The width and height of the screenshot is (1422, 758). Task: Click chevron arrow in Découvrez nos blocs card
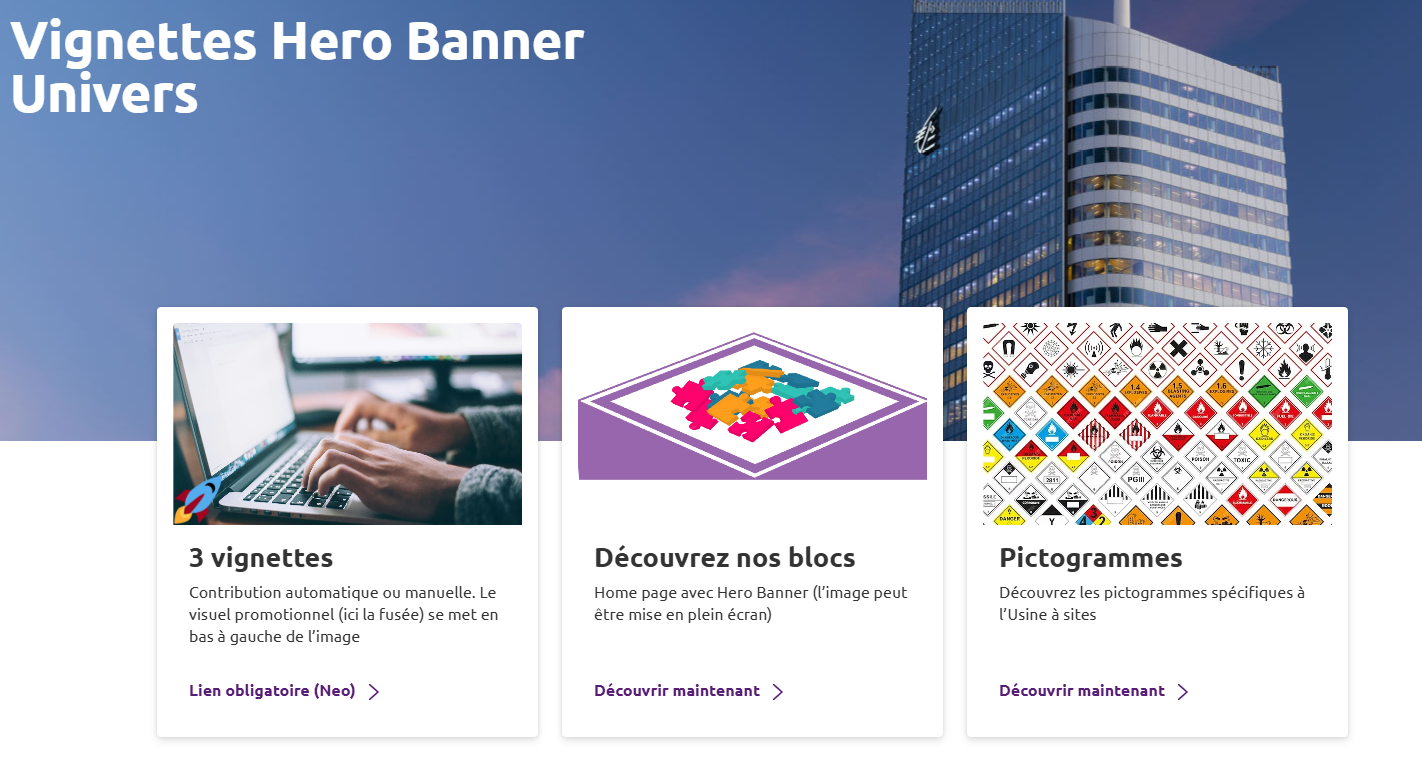(x=778, y=692)
